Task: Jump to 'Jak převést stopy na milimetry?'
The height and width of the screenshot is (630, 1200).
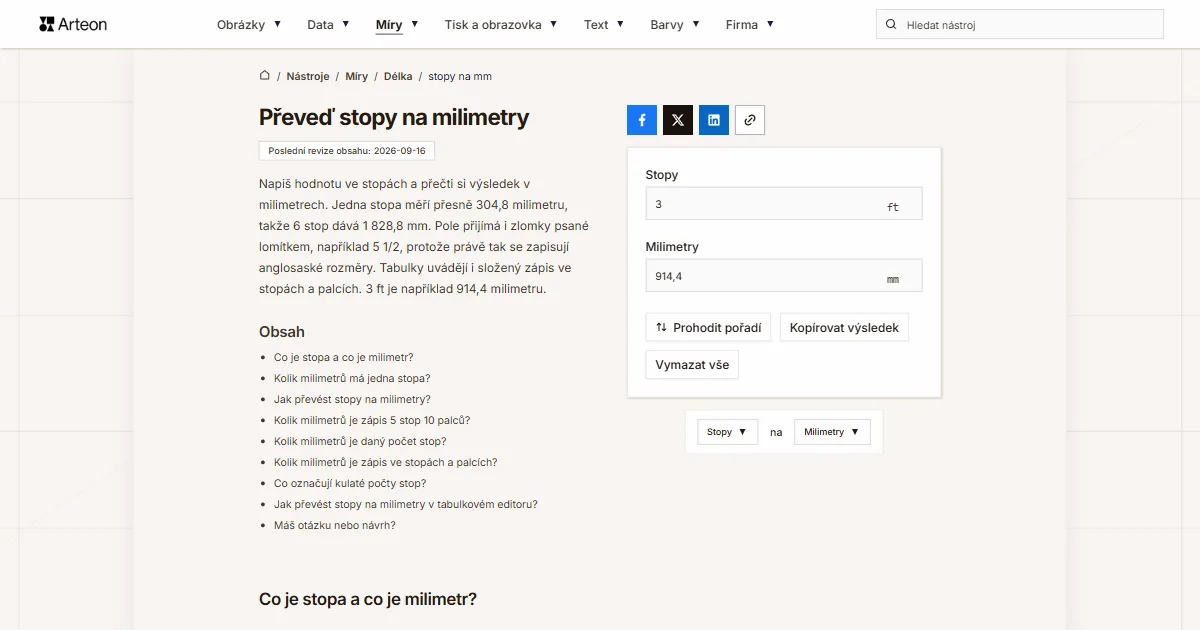Action: (x=352, y=399)
